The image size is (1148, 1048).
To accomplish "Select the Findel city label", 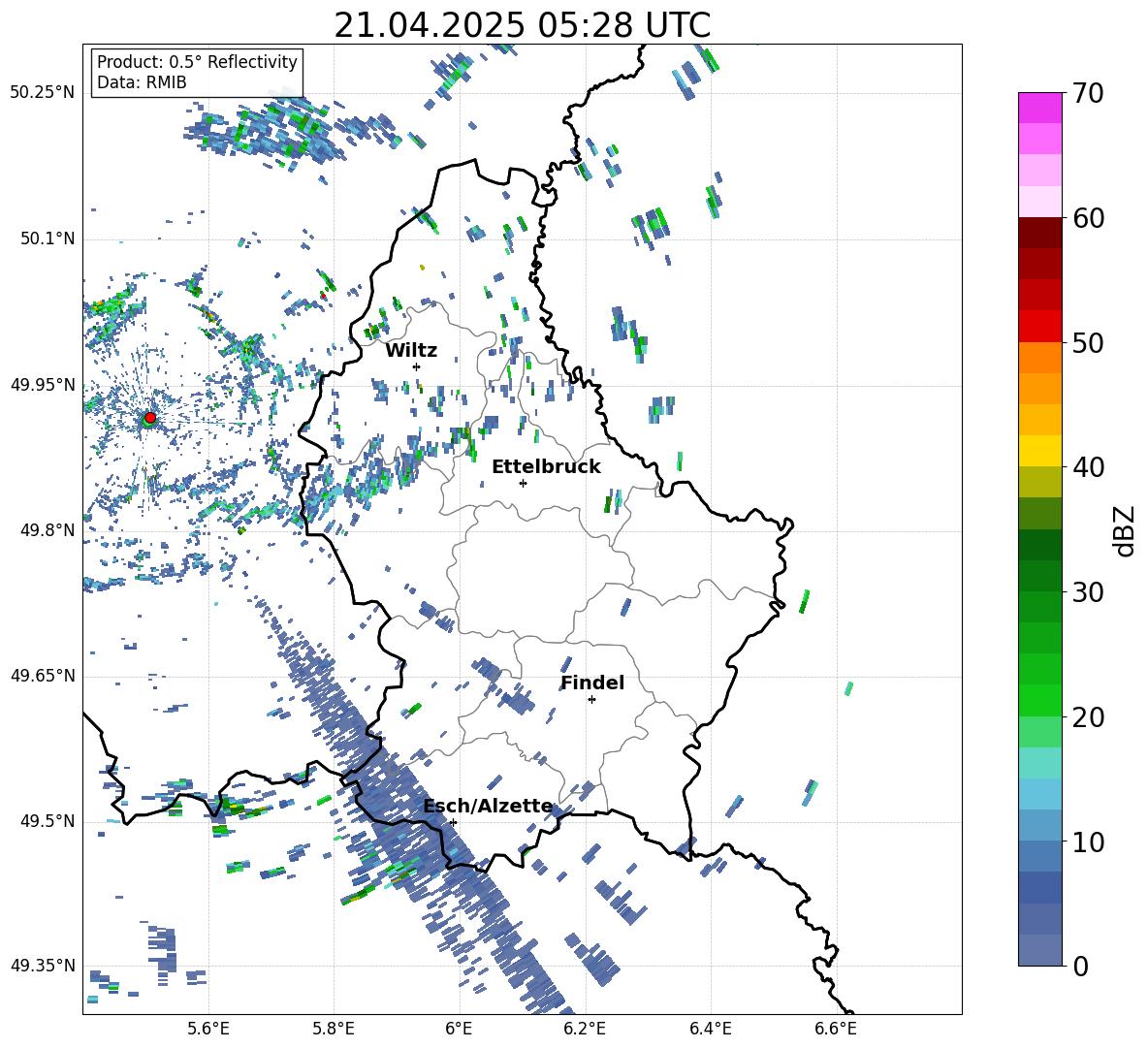I will tap(592, 683).
